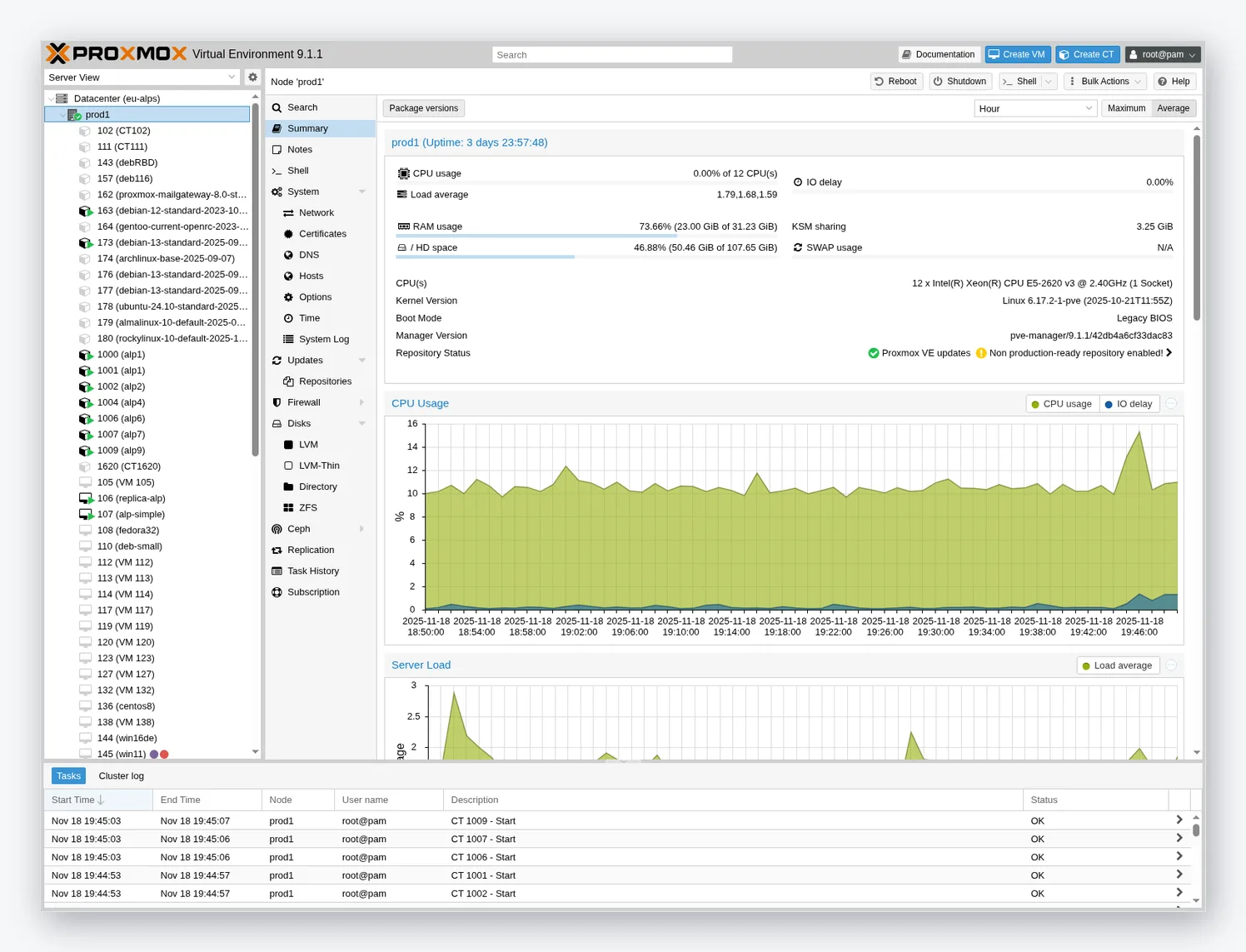Open the Hour timeframe dropdown
The height and width of the screenshot is (952, 1246).
pyautogui.click(x=1034, y=108)
